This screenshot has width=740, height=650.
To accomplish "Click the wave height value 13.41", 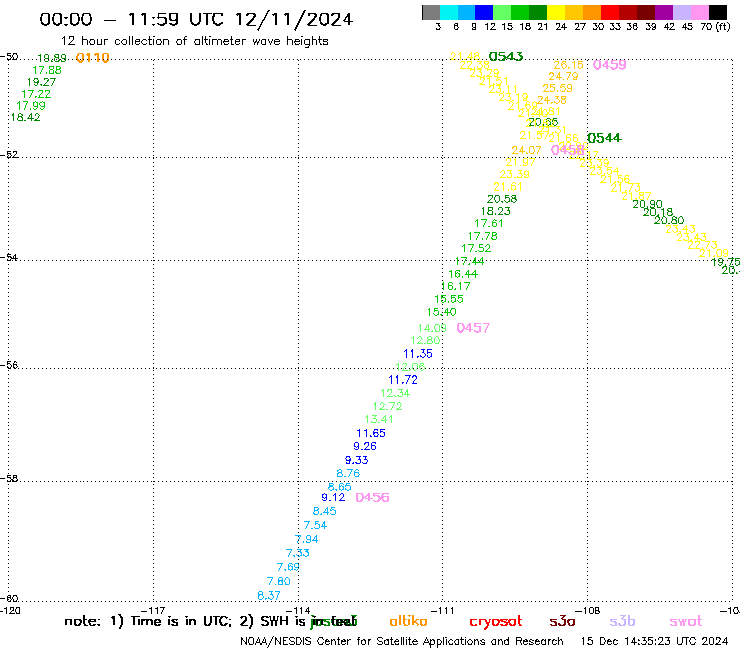I will pyautogui.click(x=379, y=419).
